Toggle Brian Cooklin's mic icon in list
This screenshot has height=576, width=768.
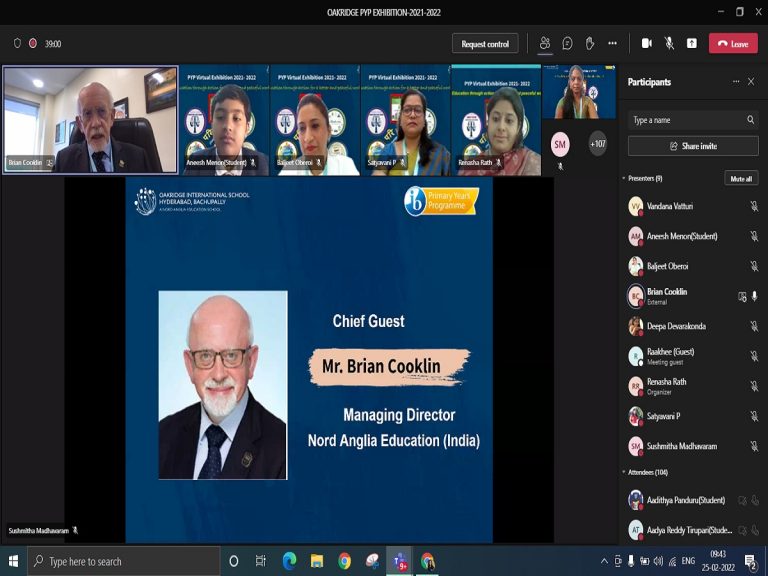click(x=754, y=296)
